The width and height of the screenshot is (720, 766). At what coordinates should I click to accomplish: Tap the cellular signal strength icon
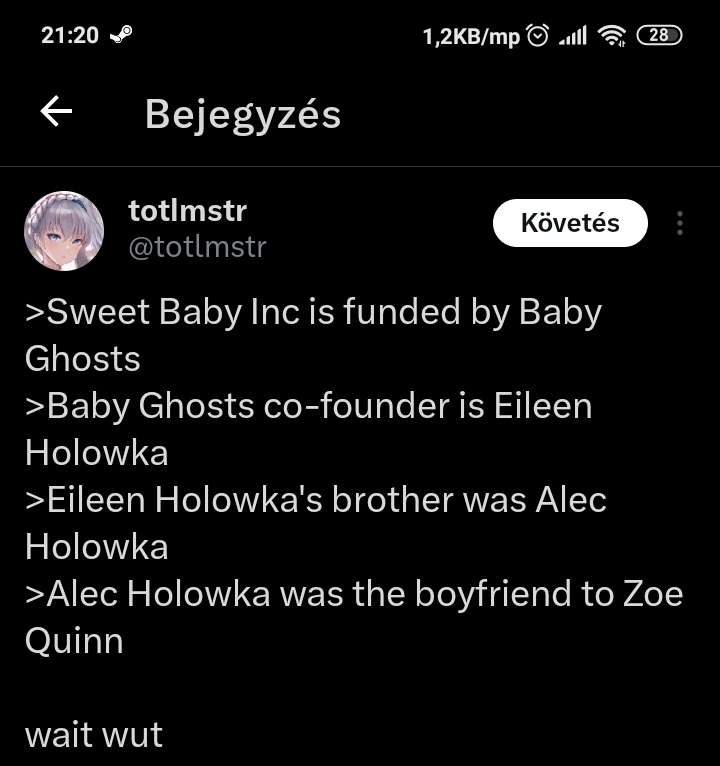573,36
